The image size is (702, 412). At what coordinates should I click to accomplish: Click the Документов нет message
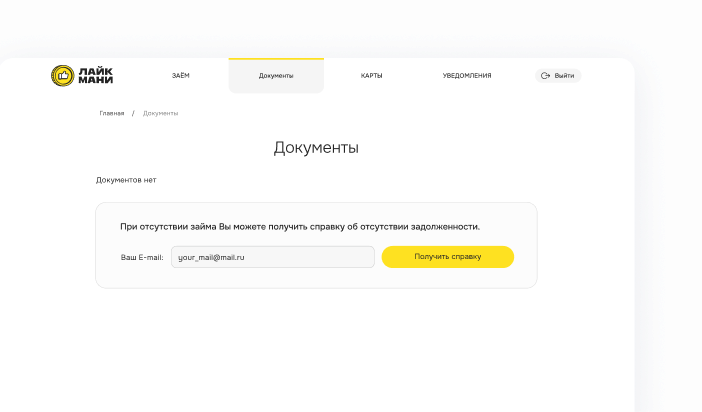point(126,180)
